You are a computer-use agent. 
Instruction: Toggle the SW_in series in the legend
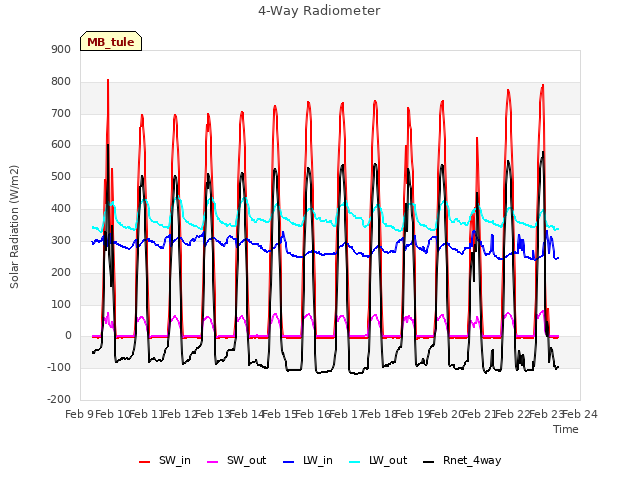tap(165, 460)
